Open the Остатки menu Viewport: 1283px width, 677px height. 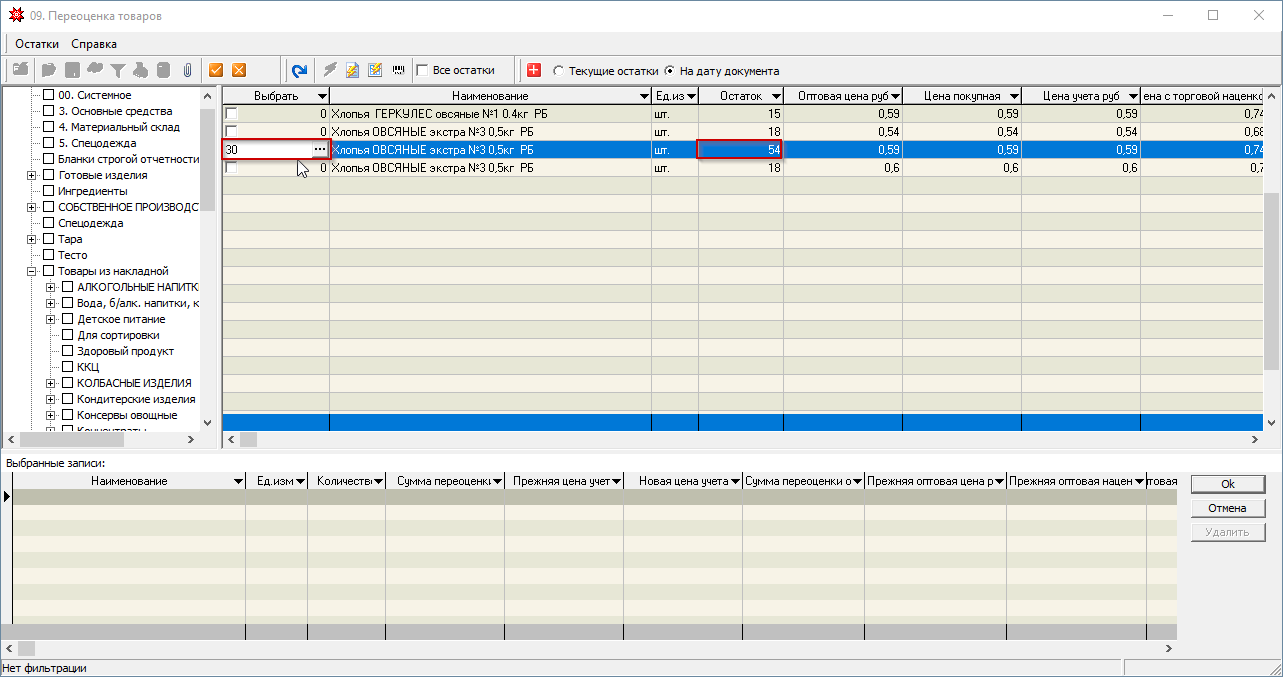click(x=37, y=44)
